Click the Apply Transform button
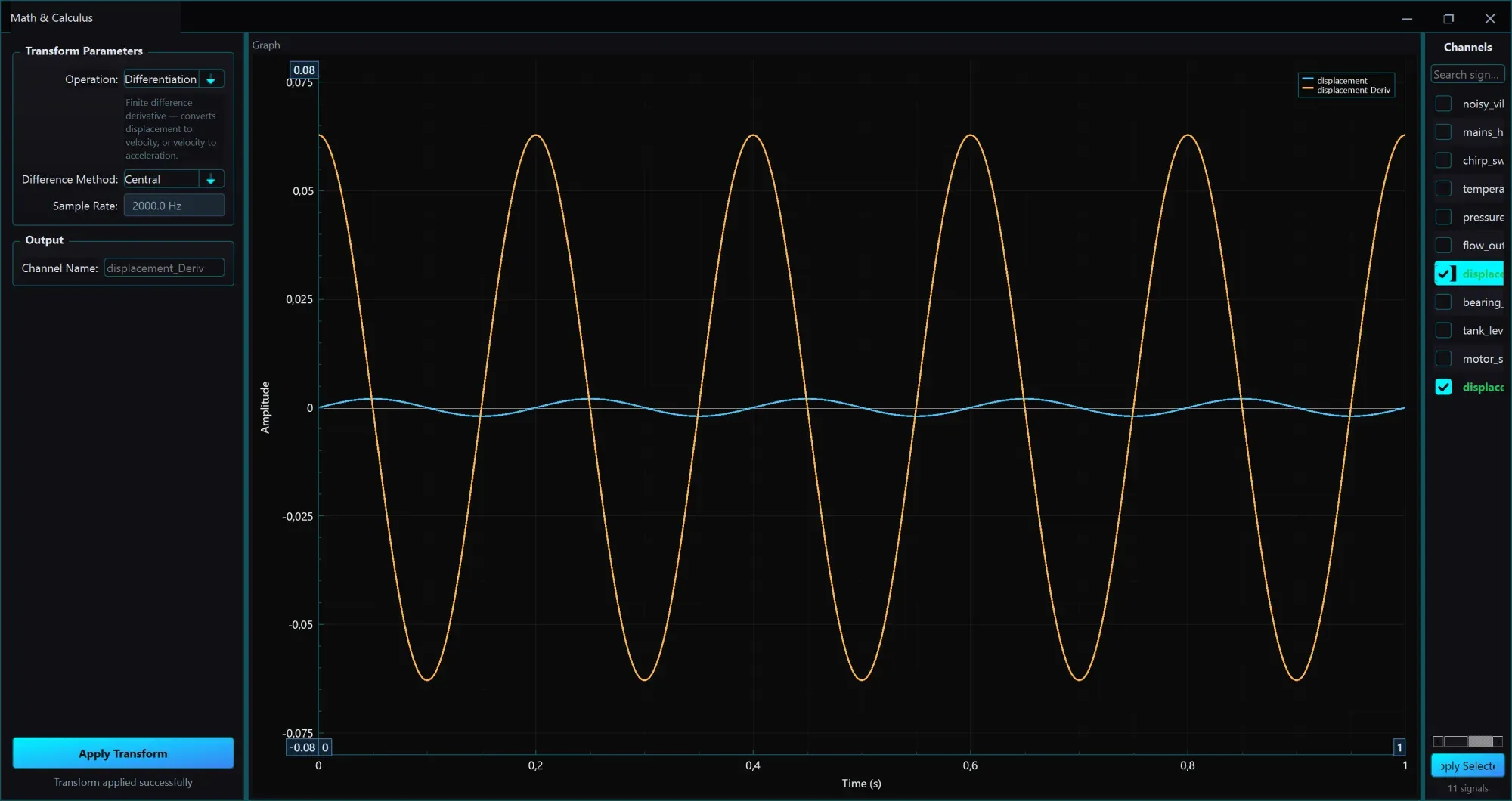Screen dimensions: 1512x801 [x=123, y=753]
